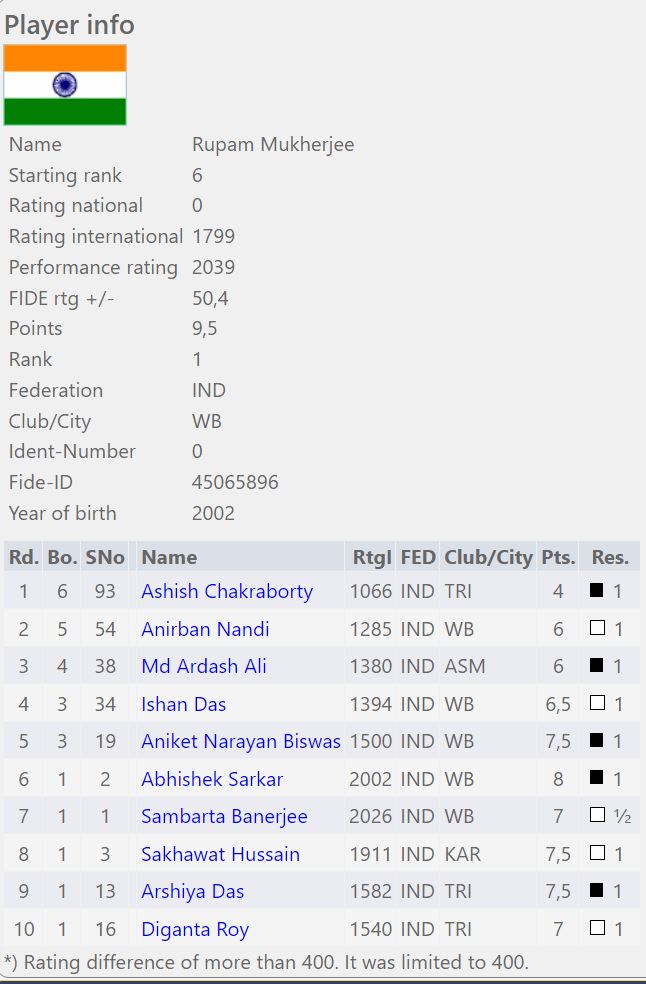The width and height of the screenshot is (646, 984).
Task: Click the white square icon for round 7
Action: click(597, 816)
